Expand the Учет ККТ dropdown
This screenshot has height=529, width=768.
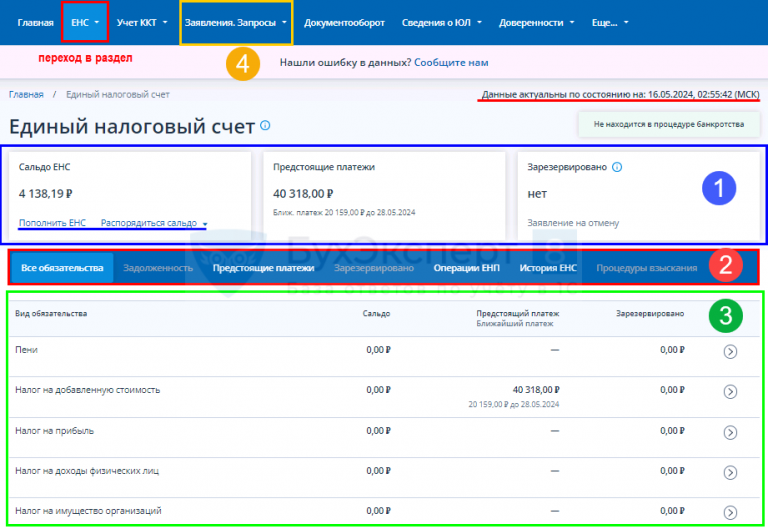tap(142, 23)
